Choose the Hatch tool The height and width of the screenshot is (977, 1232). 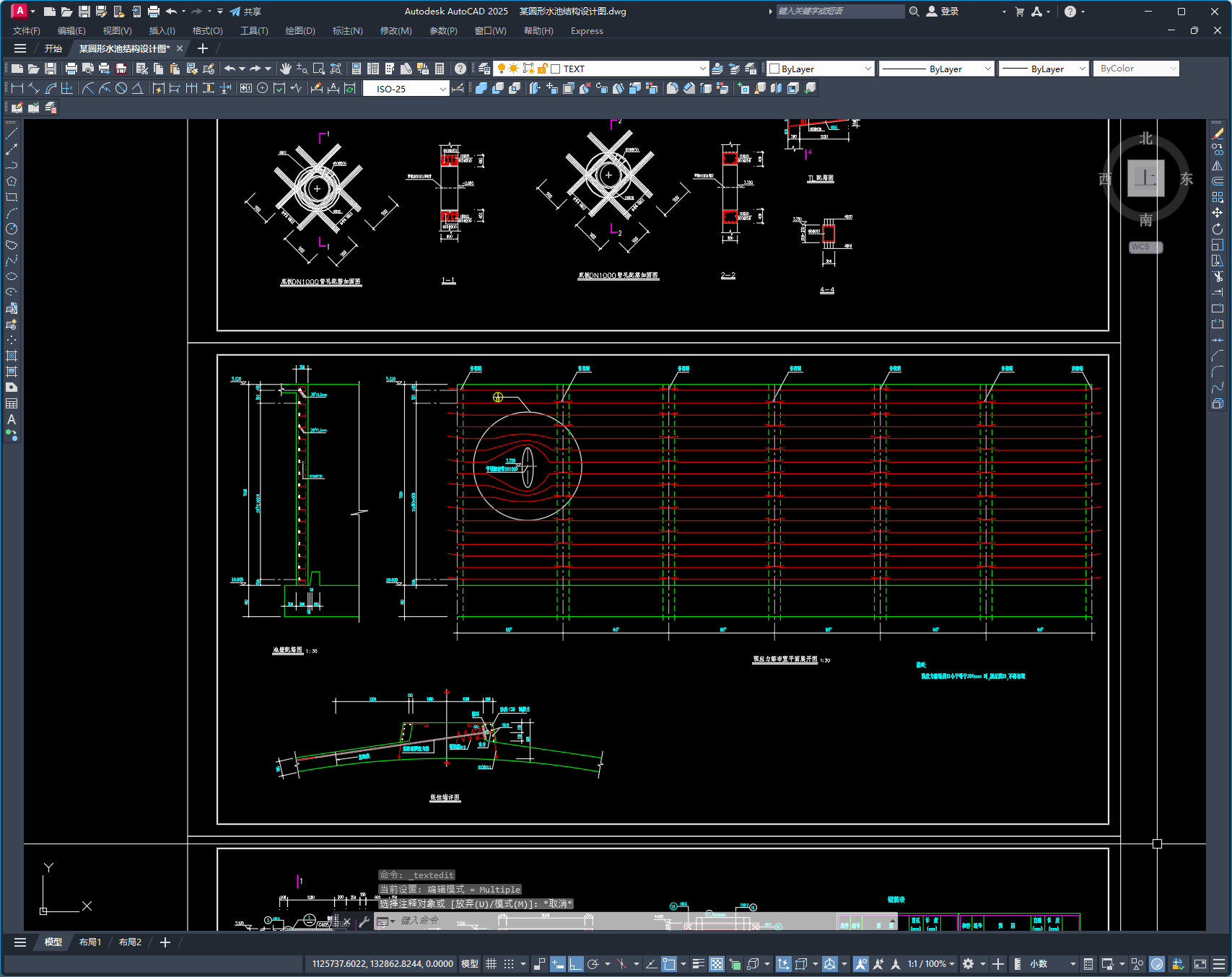(x=12, y=356)
